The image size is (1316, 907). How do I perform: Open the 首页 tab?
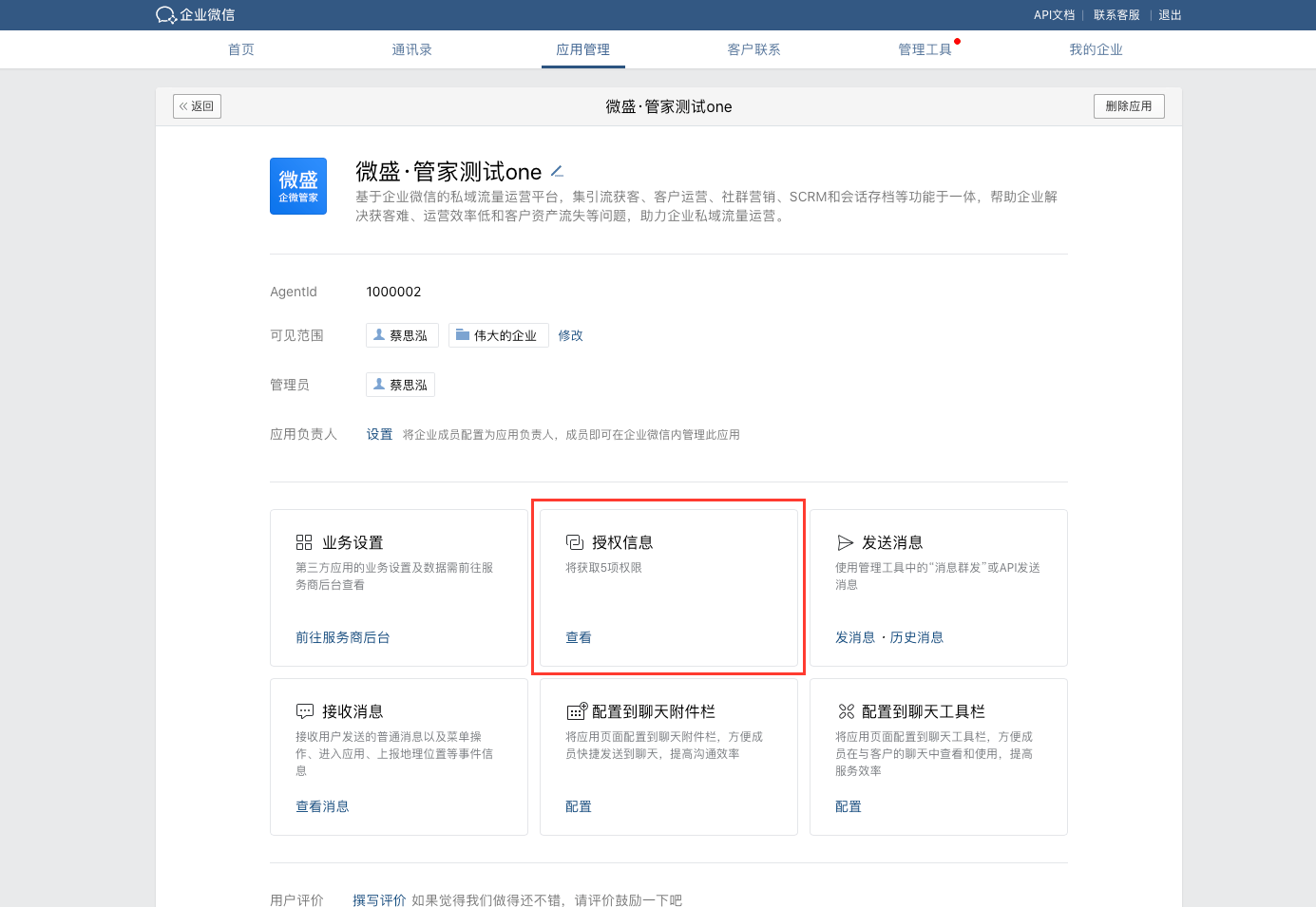(x=241, y=49)
